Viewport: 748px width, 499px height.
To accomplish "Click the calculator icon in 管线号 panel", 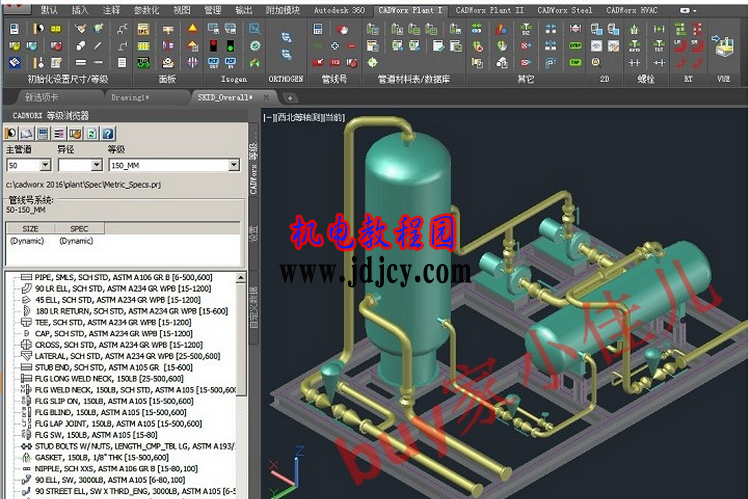I will 318,29.
